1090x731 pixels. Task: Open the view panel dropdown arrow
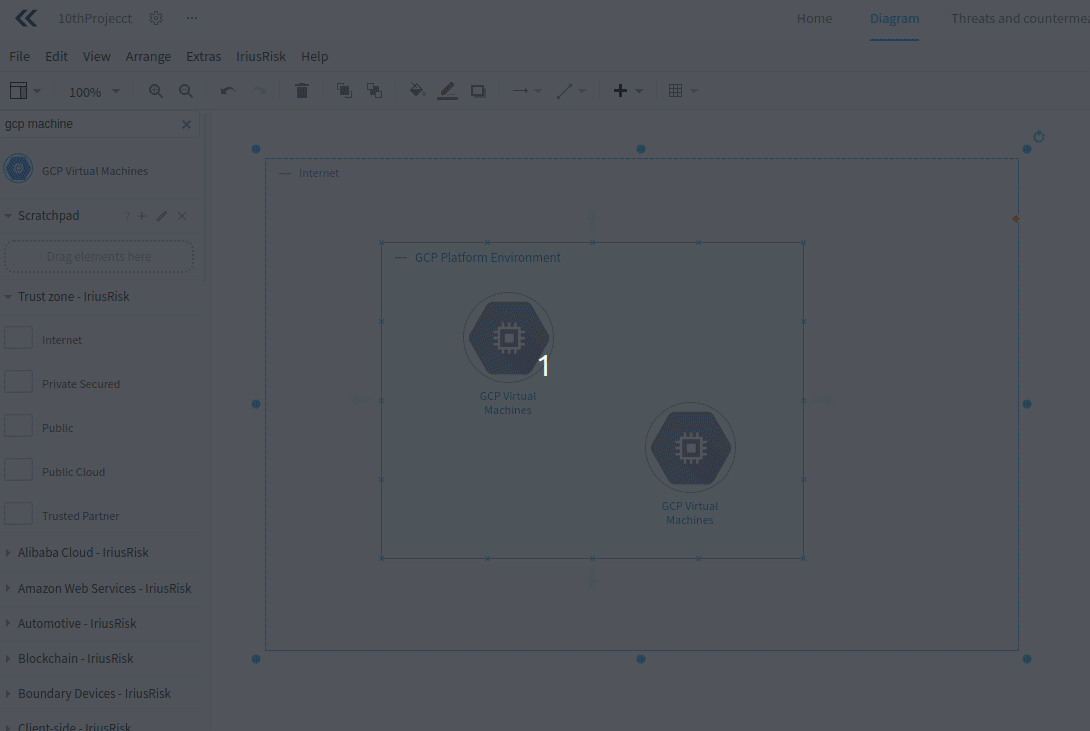tap(38, 91)
